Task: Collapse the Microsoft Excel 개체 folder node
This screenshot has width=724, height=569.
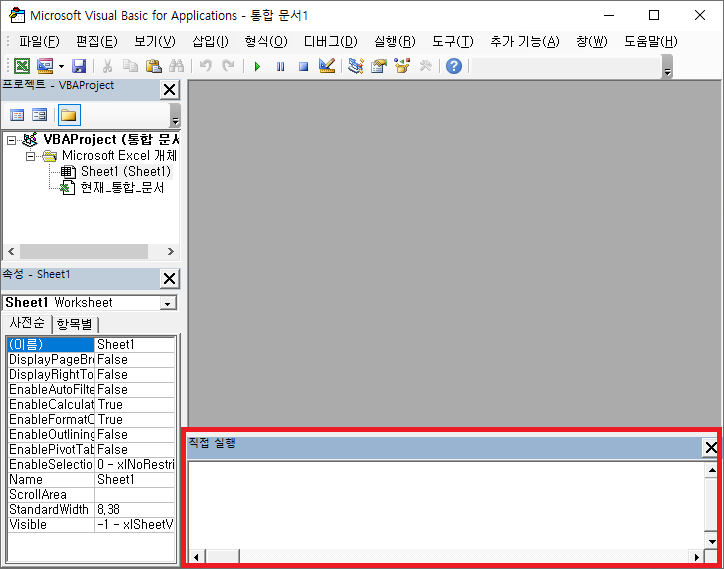Action: point(30,156)
